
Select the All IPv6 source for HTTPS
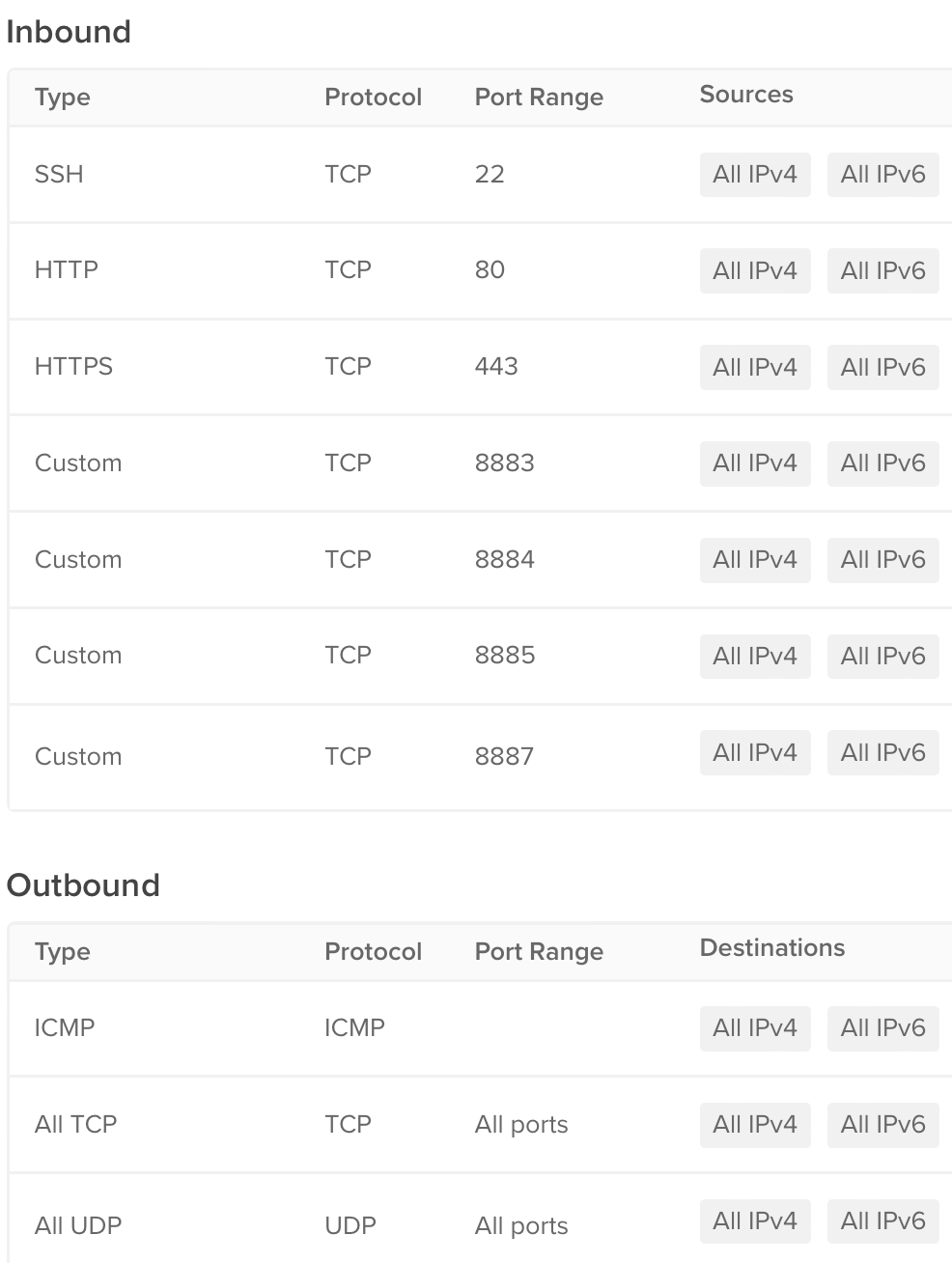[882, 368]
